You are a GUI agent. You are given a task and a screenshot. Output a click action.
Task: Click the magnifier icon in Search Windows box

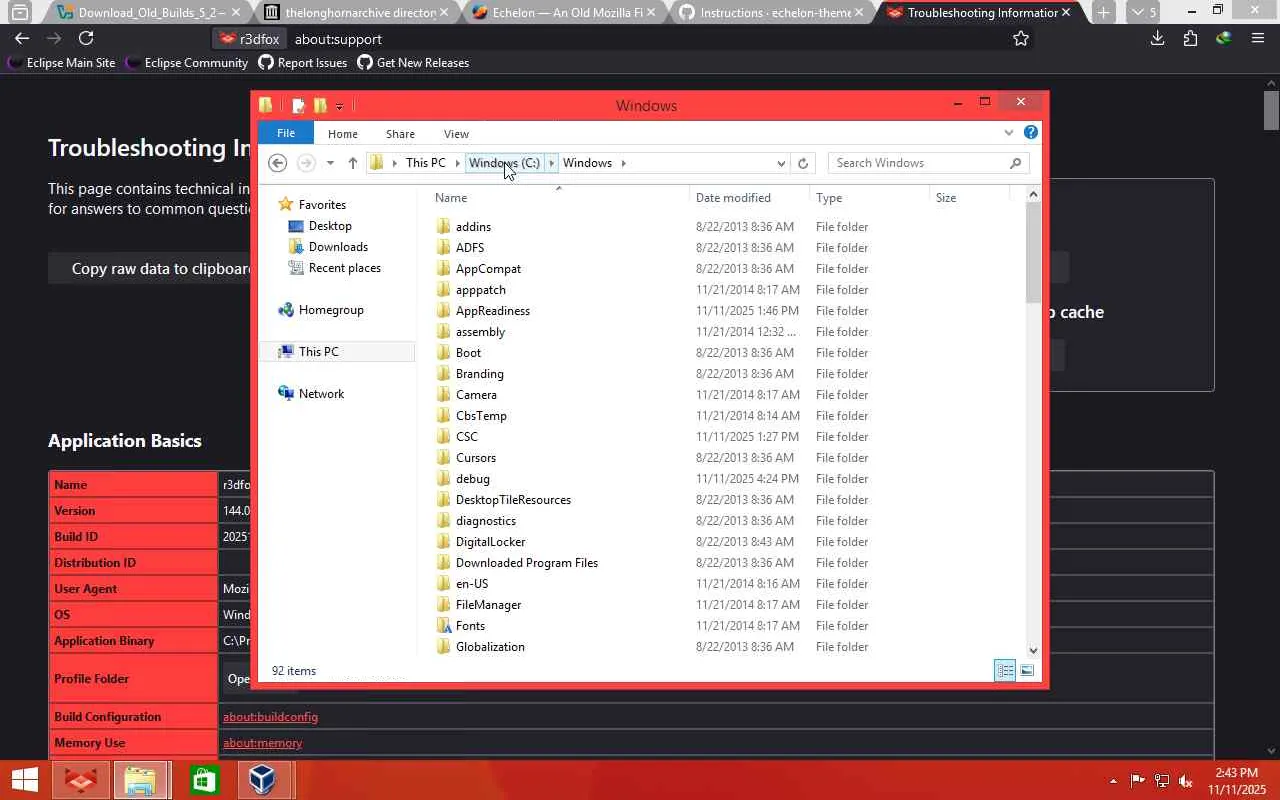[1015, 163]
